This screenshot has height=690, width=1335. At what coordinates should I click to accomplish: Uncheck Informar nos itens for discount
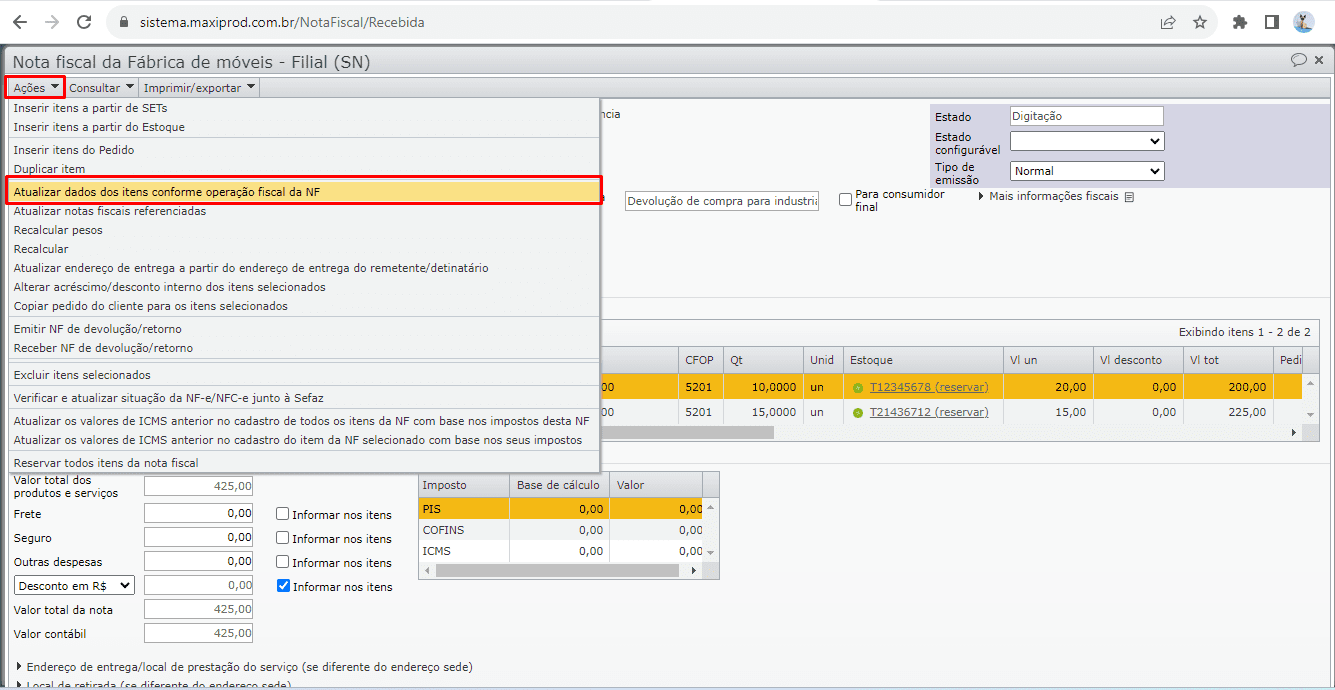[283, 586]
